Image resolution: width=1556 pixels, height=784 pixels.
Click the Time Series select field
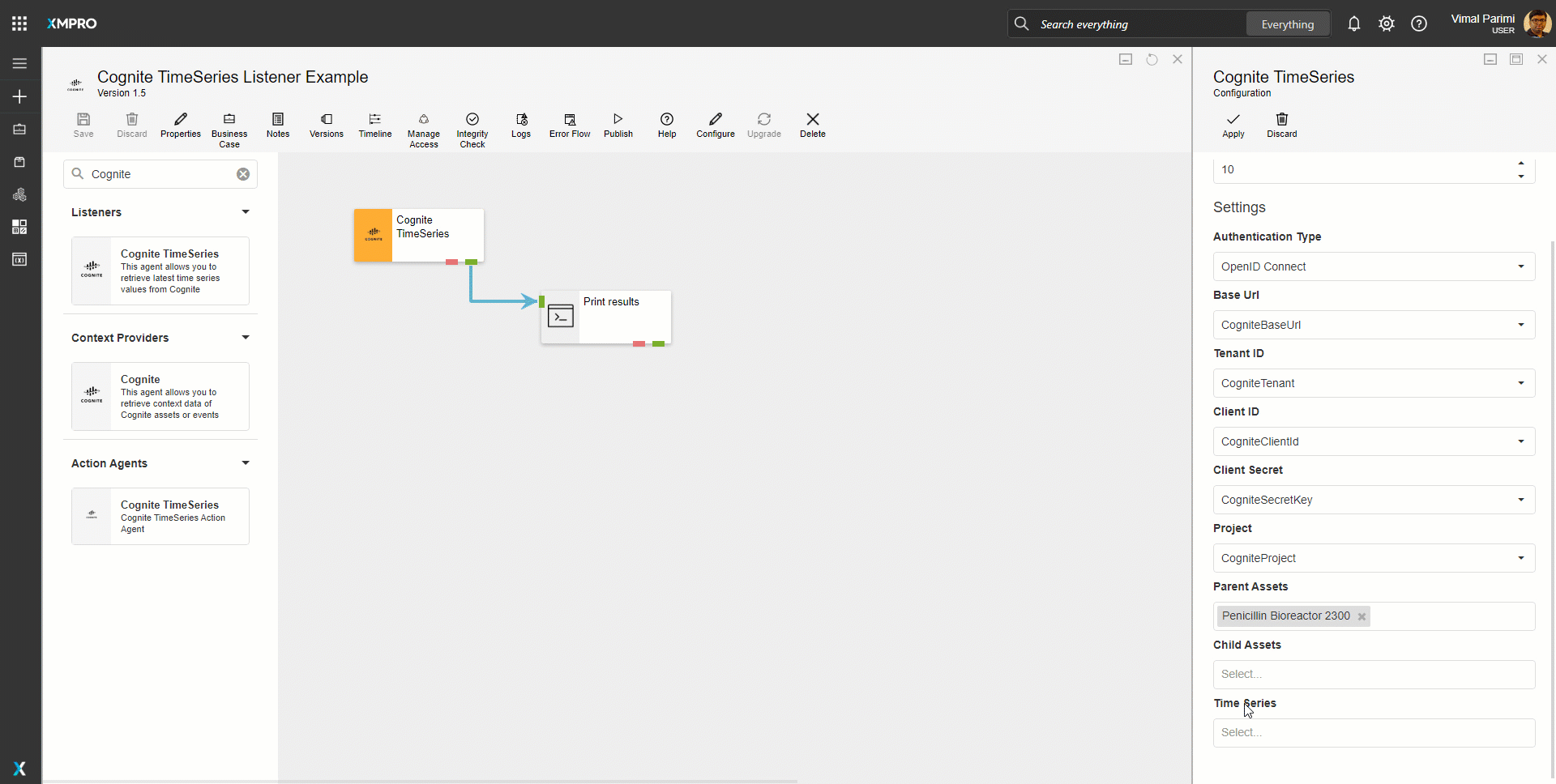[1373, 732]
